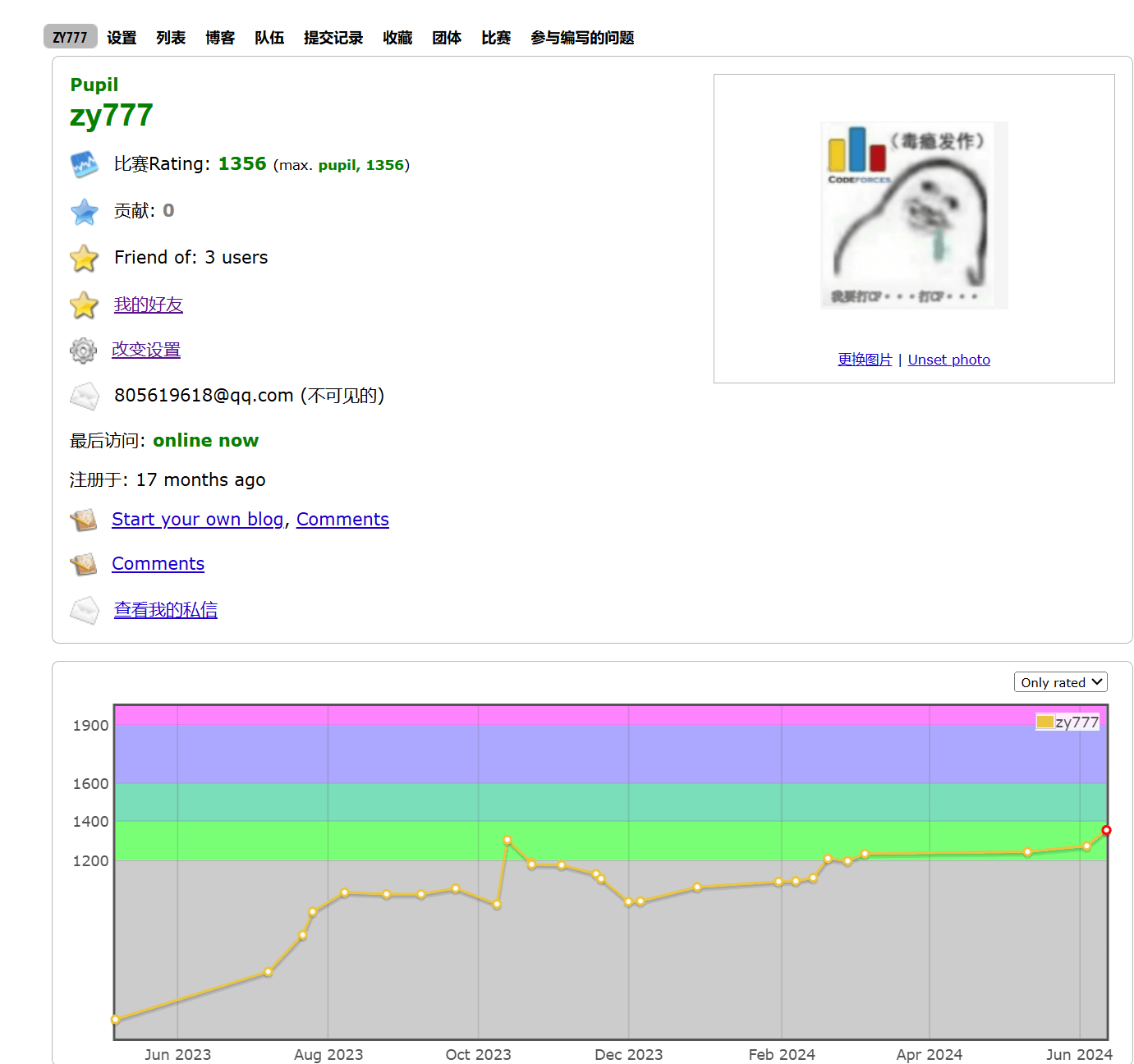The height and width of the screenshot is (1064, 1134).
Task: Click the Pupil rank label
Action: [x=94, y=85]
